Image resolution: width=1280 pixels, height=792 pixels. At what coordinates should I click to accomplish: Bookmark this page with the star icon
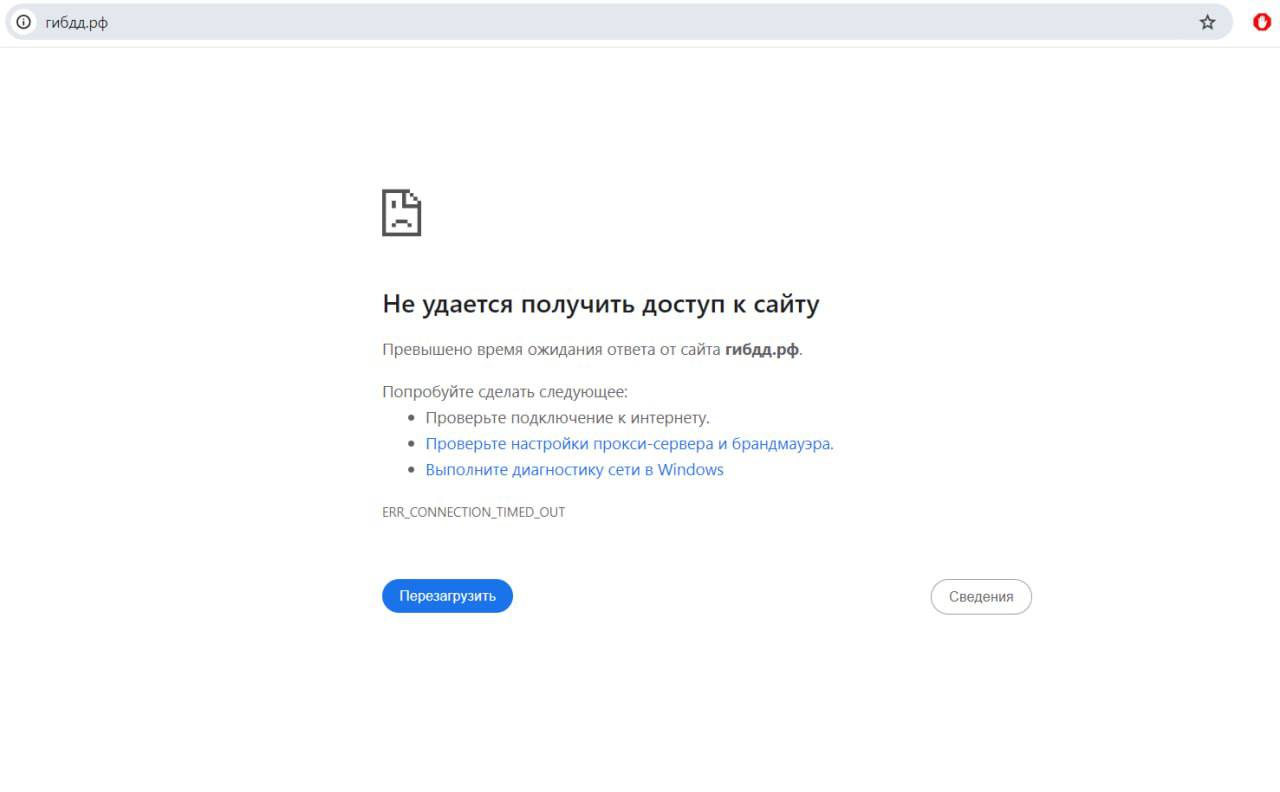point(1207,22)
